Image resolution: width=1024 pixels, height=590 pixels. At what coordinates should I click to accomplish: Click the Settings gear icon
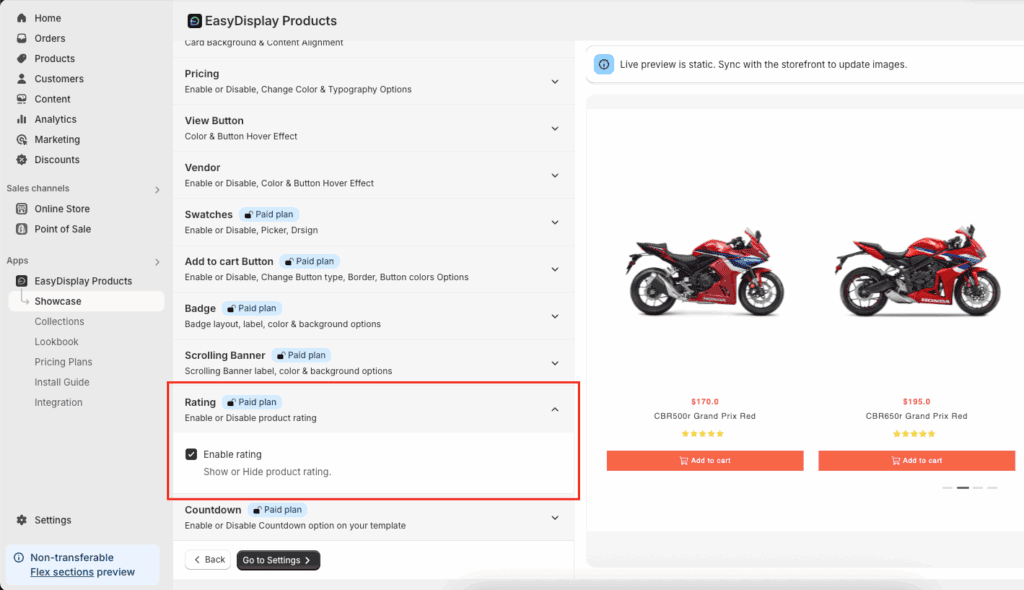point(22,520)
